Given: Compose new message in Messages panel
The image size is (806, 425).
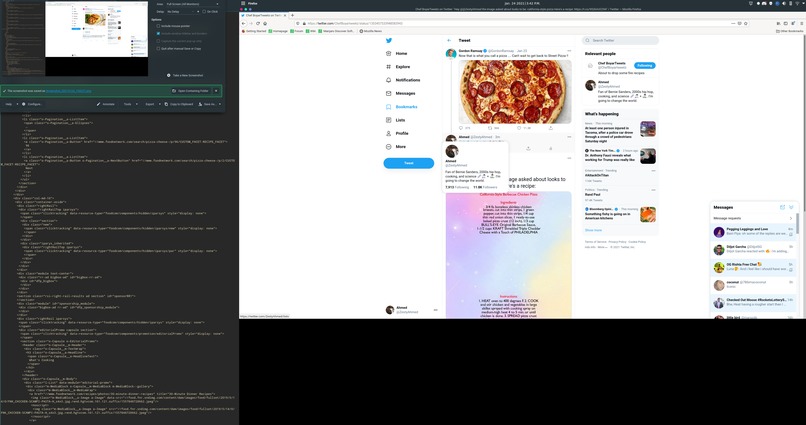Looking at the screenshot, I should point(782,207).
